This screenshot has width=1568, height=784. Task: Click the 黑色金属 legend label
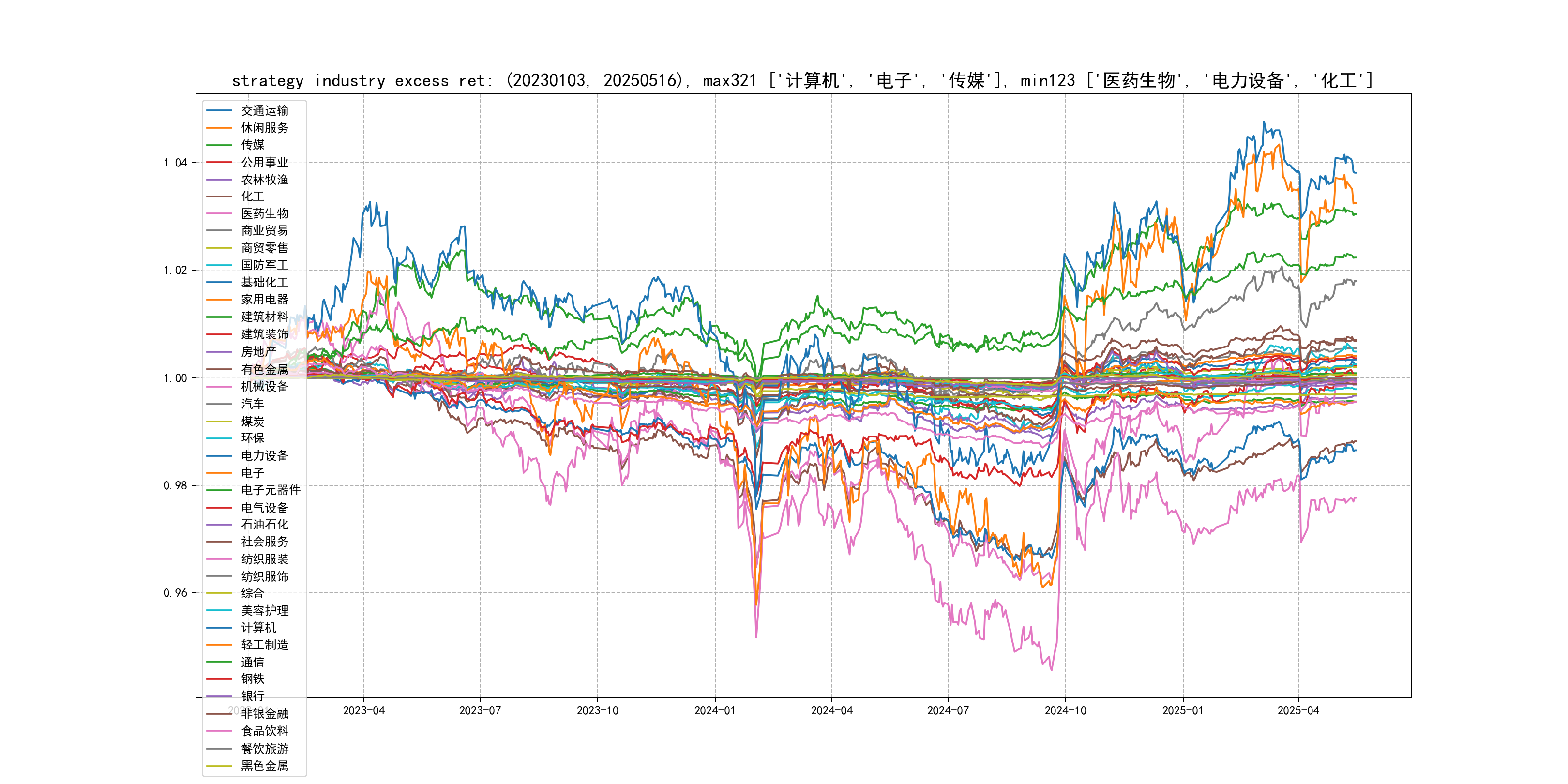pos(264,766)
